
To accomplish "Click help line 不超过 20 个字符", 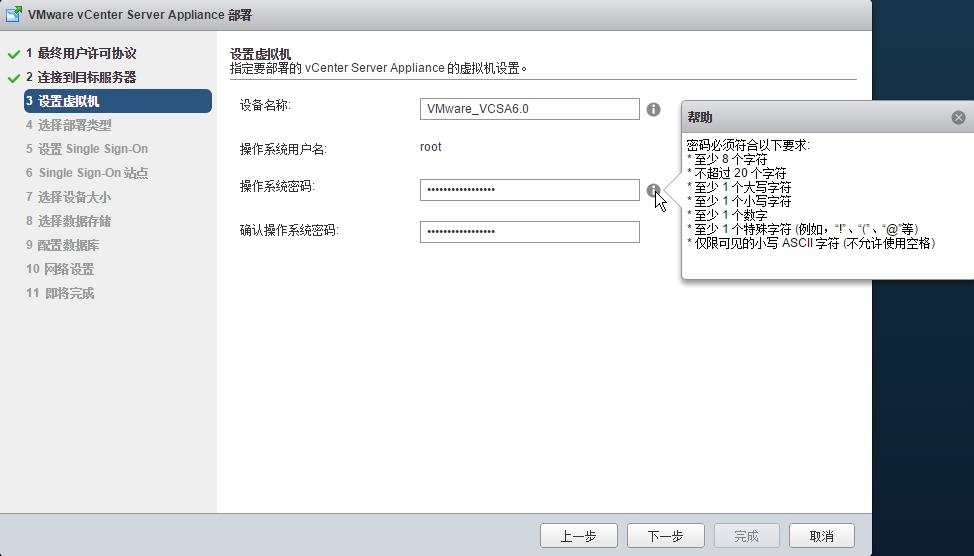I will (737, 173).
